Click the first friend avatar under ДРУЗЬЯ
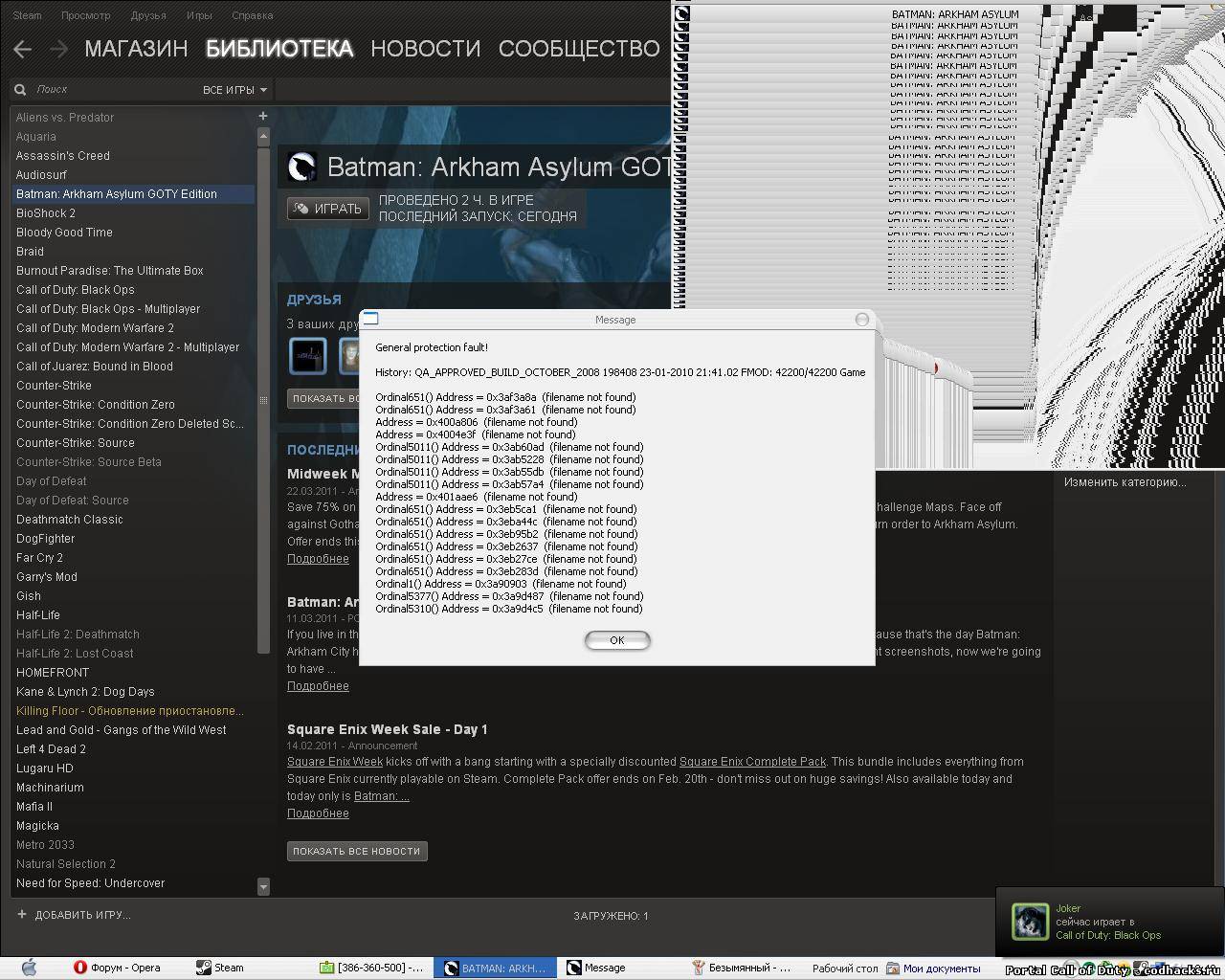Screen dimensions: 1225x980 (x=308, y=356)
